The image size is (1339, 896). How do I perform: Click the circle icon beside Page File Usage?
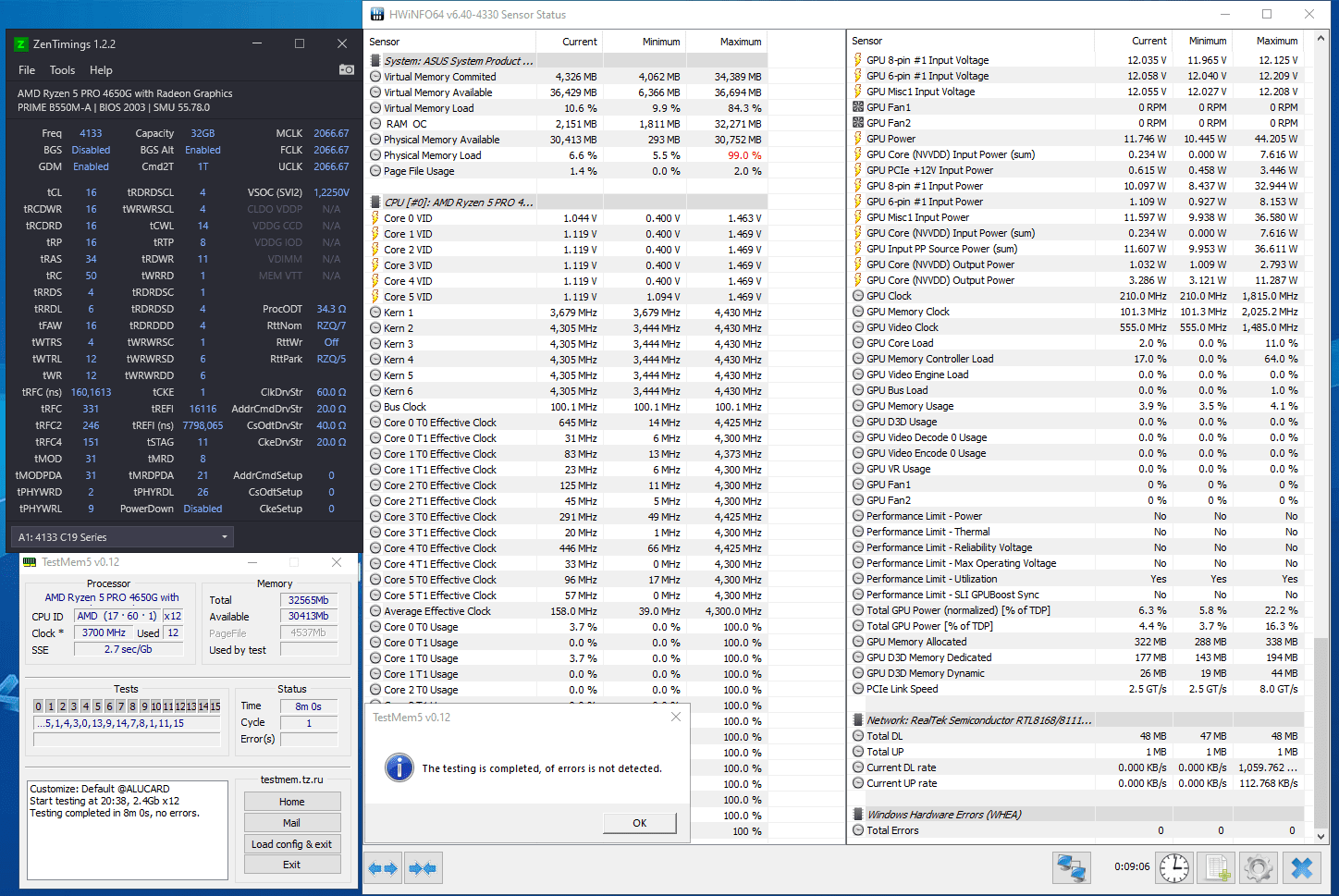375,171
